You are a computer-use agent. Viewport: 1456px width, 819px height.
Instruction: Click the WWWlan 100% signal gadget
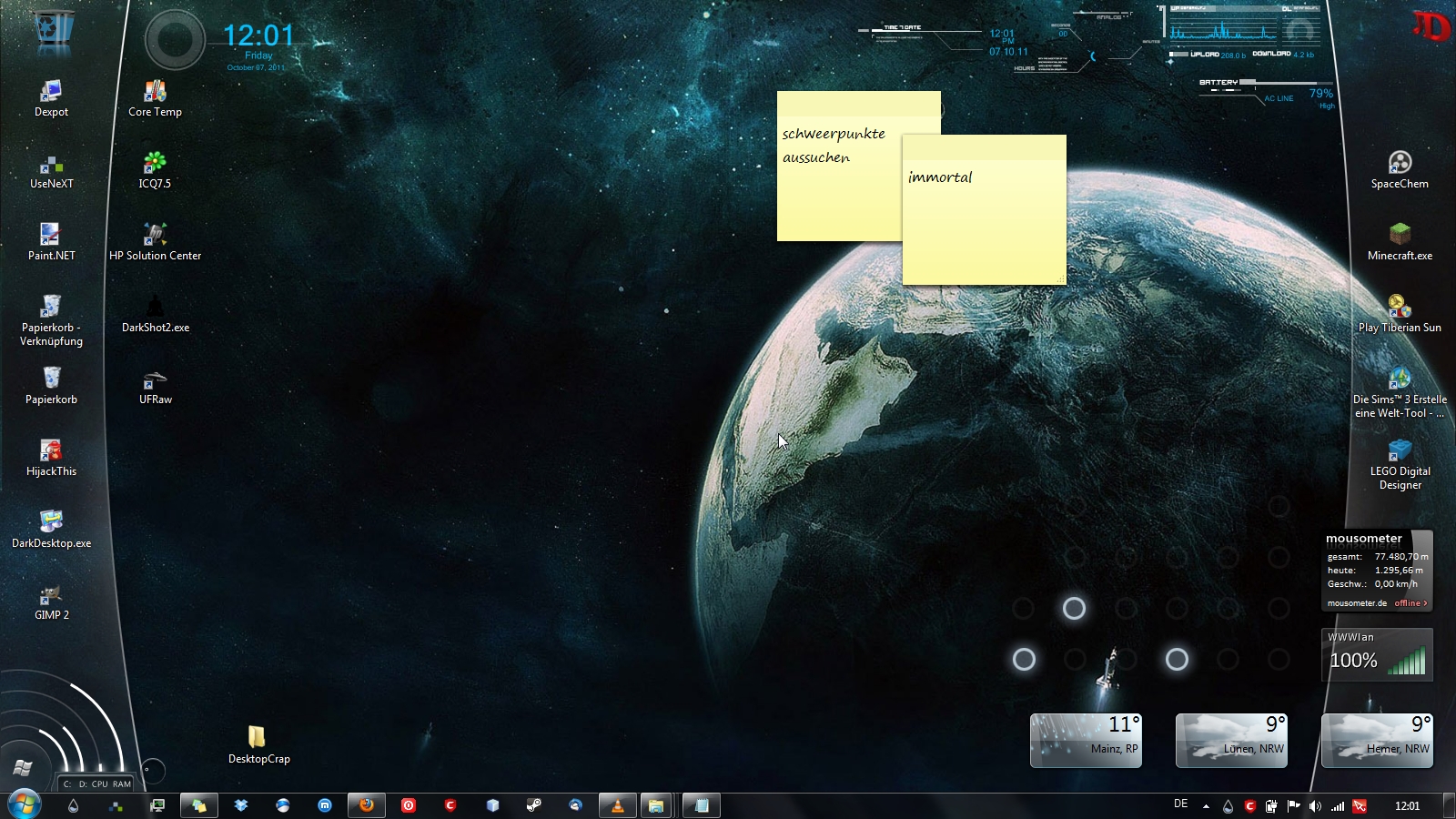click(x=1377, y=655)
